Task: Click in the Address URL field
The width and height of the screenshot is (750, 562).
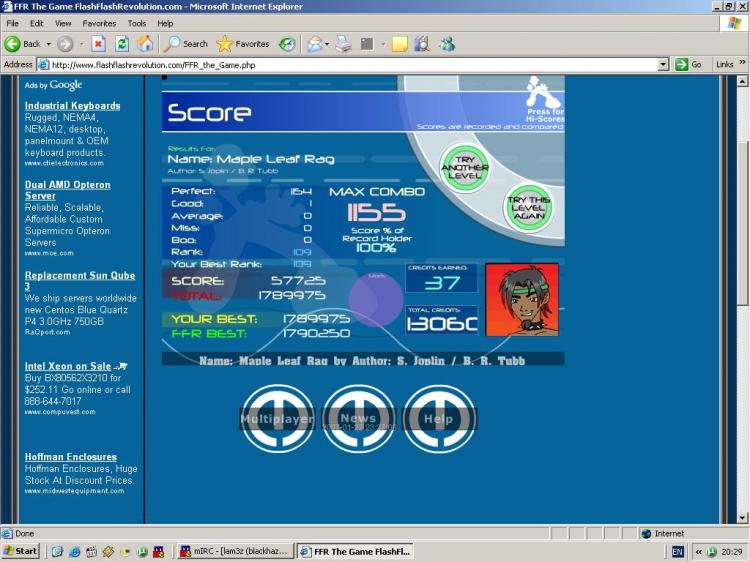Action: [350, 64]
